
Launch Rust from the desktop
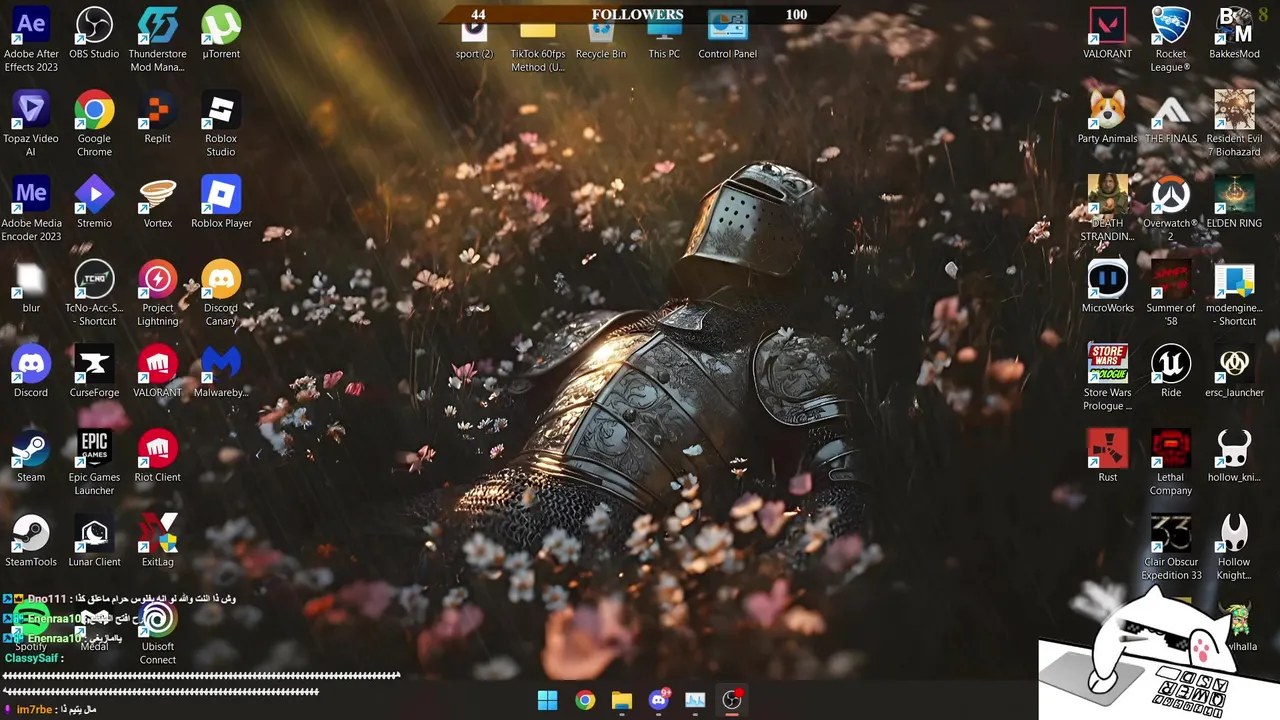click(x=1107, y=457)
